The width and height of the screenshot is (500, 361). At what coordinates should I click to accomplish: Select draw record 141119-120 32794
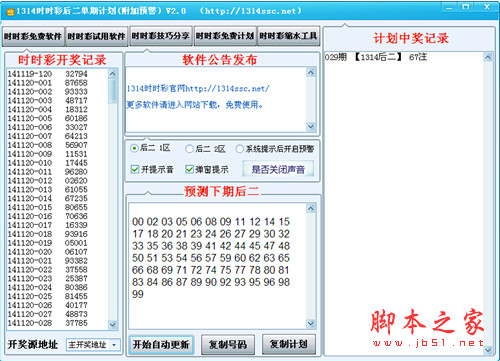pos(48,74)
